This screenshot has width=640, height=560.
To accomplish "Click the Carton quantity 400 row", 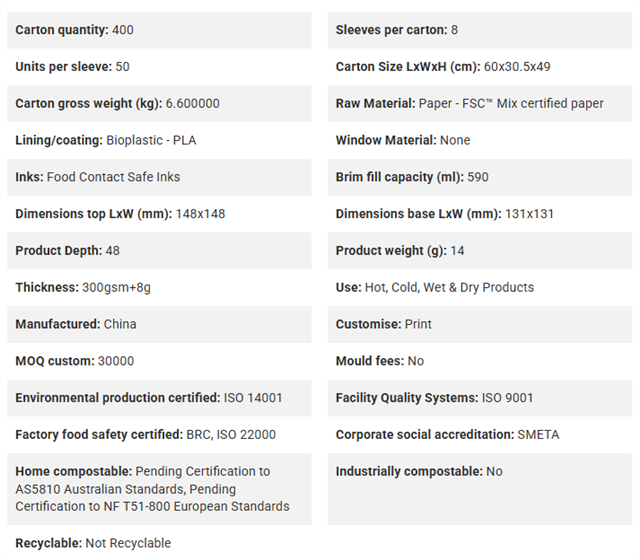I will [x=159, y=30].
